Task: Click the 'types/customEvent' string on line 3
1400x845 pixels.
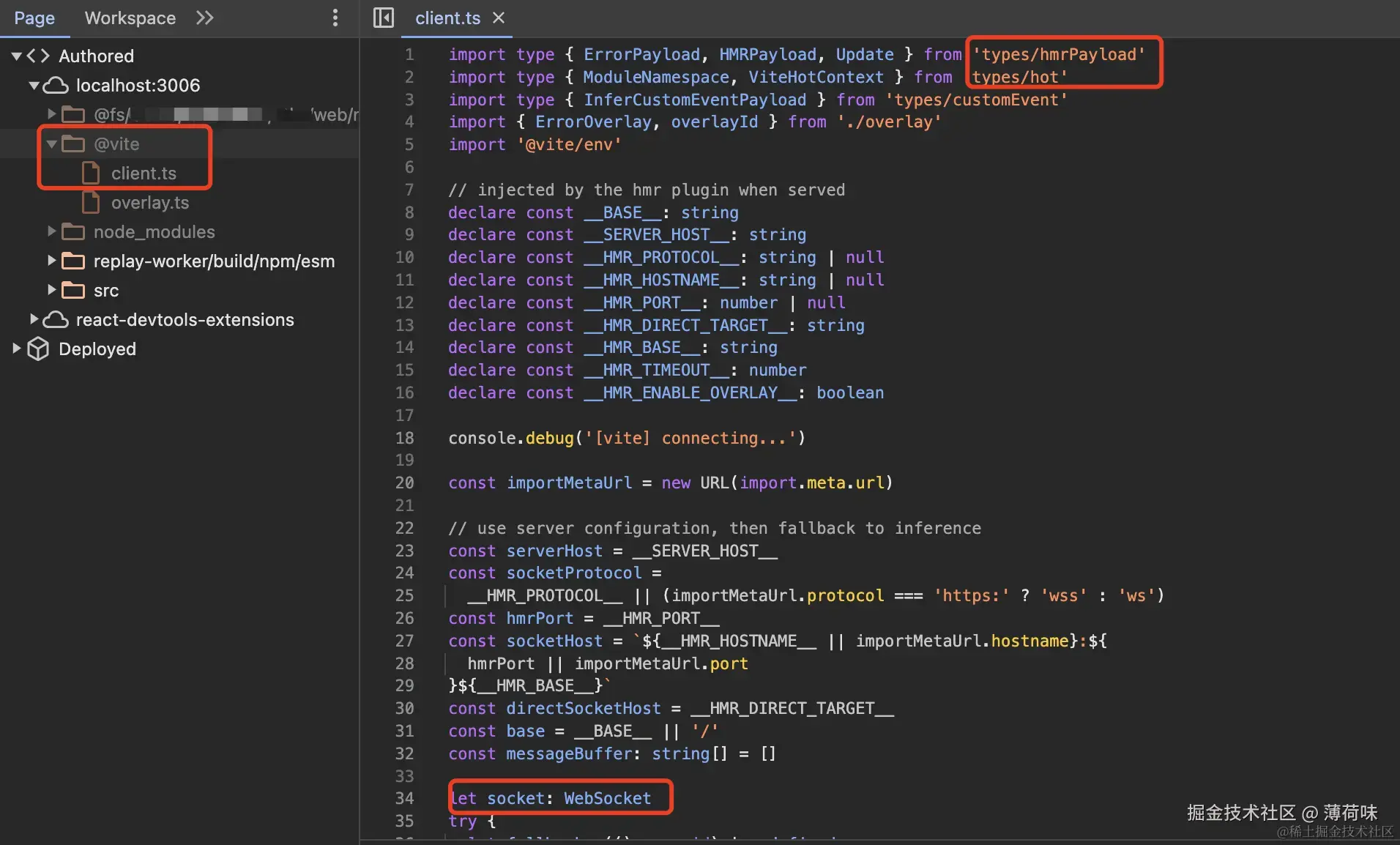Action: click(x=976, y=100)
